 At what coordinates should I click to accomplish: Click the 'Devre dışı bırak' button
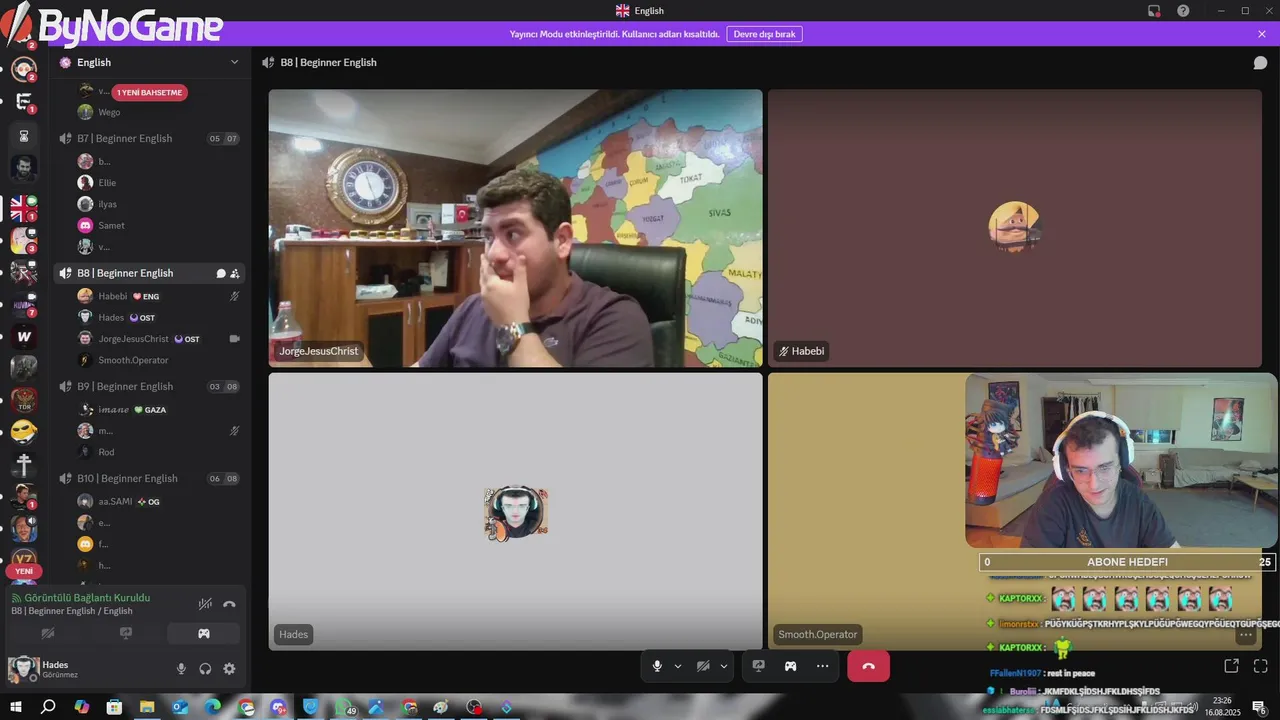(764, 34)
